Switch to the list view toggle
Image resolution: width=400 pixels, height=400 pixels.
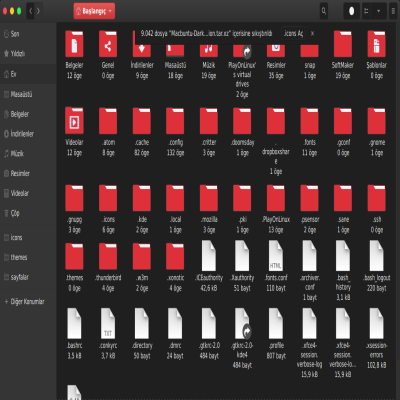[366, 11]
